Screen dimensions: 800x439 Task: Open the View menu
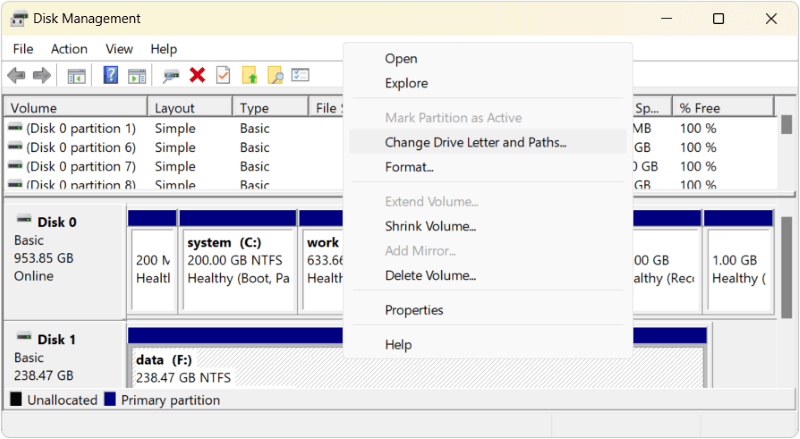119,49
